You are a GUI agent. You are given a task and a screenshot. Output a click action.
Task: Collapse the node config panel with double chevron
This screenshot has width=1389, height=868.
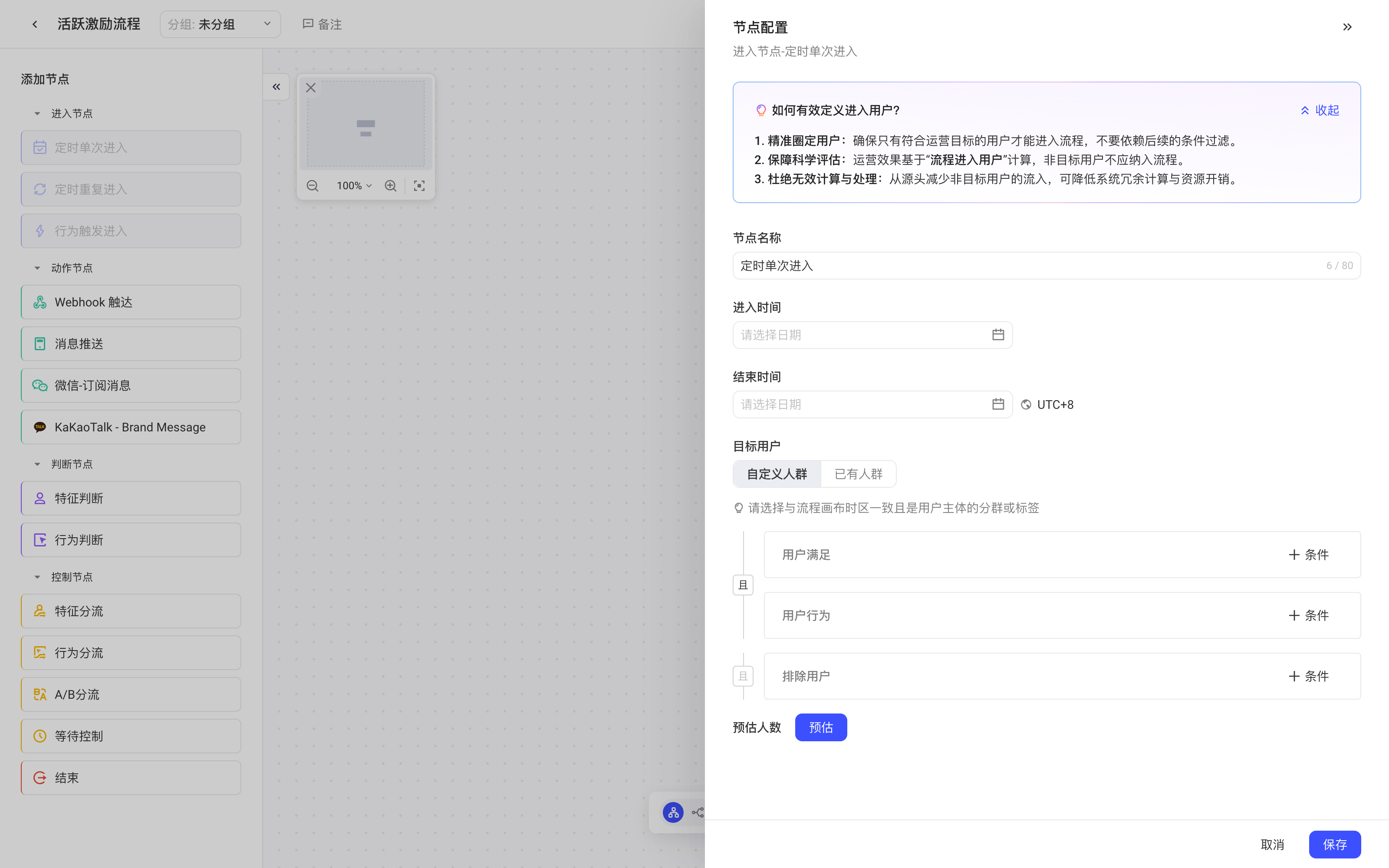coord(1347,27)
